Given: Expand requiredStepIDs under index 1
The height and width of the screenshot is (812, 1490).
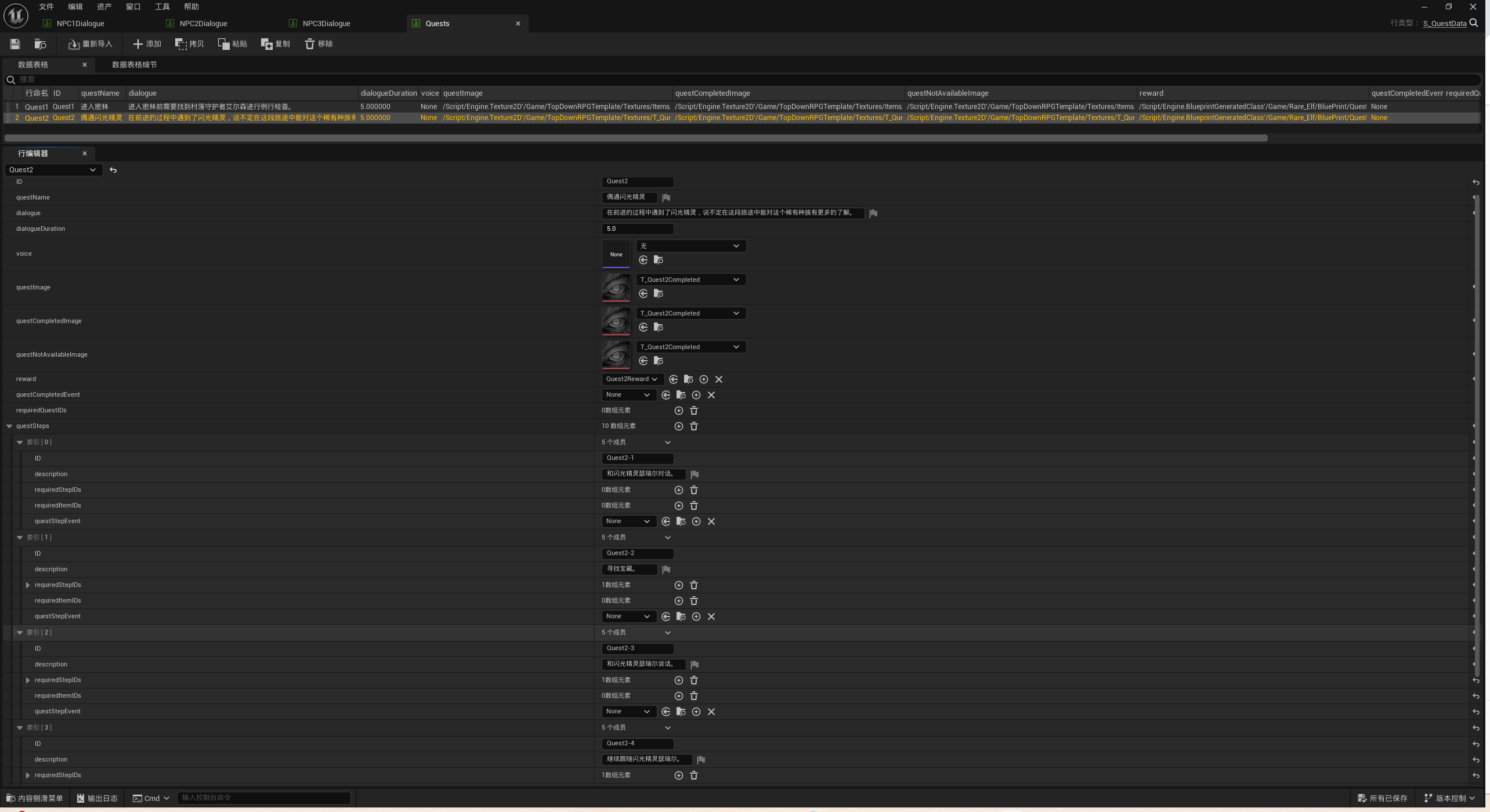Looking at the screenshot, I should coord(28,585).
